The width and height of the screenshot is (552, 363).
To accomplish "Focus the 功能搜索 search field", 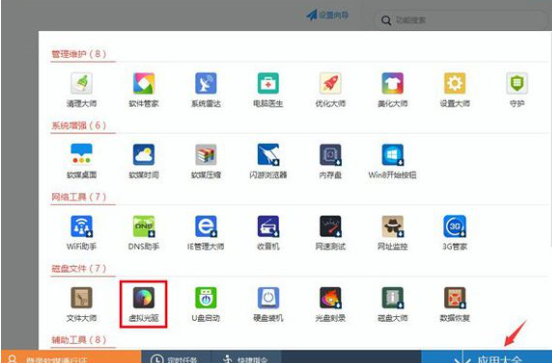I will point(461,20).
